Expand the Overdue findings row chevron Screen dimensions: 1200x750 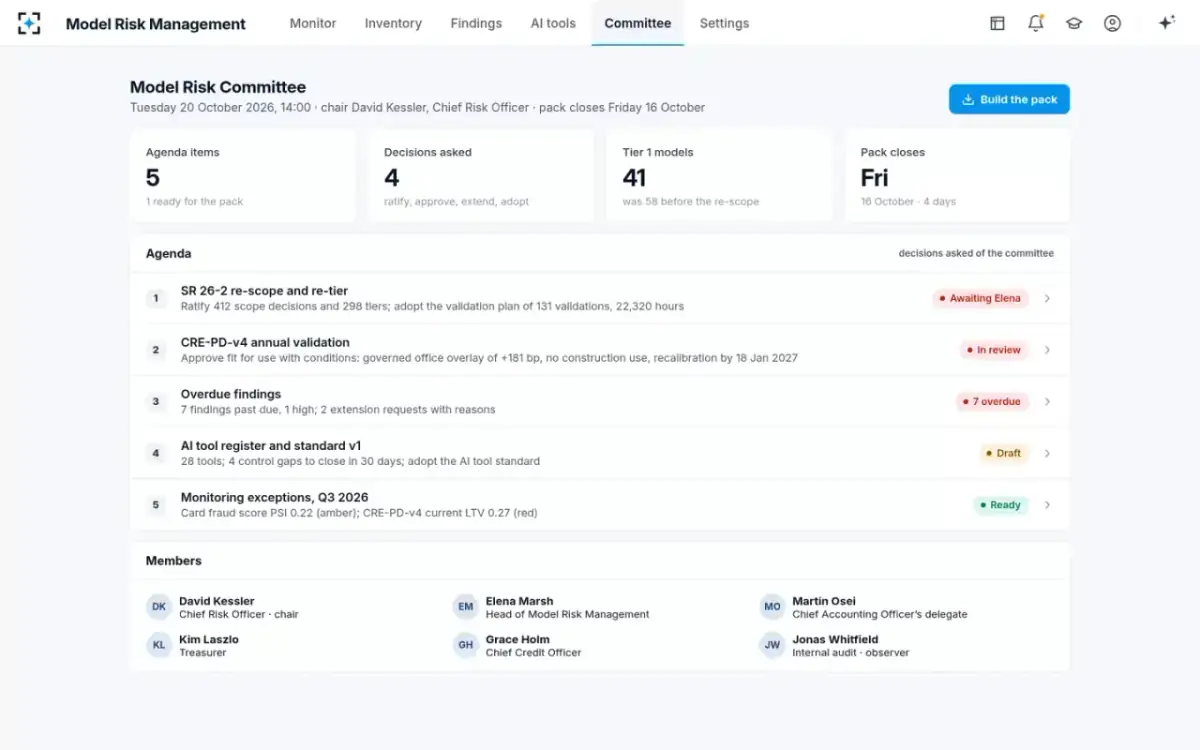[x=1047, y=402]
